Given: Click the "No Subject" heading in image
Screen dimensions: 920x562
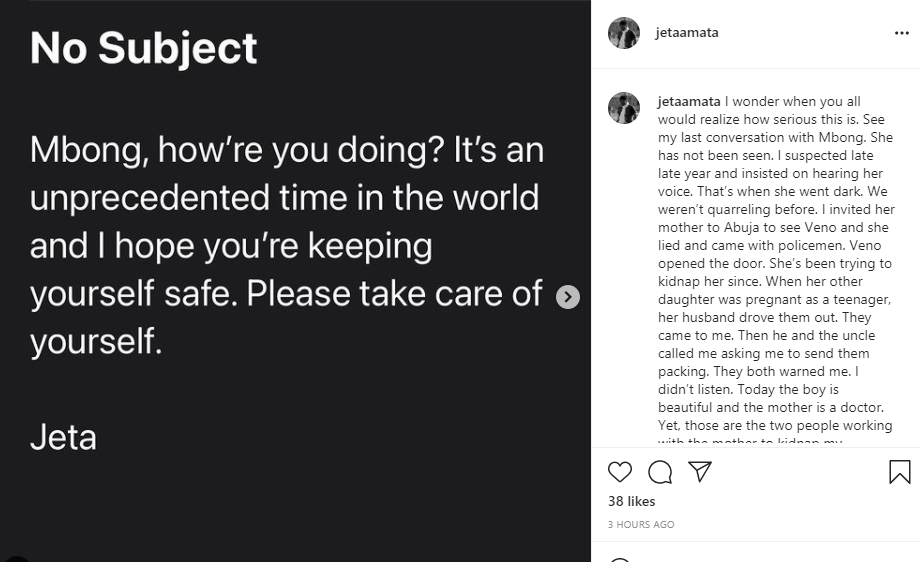Looking at the screenshot, I should click(x=144, y=48).
